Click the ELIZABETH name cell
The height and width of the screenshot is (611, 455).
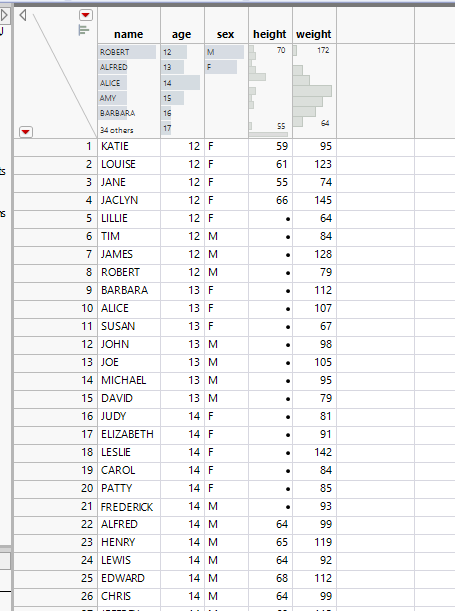tap(129, 434)
